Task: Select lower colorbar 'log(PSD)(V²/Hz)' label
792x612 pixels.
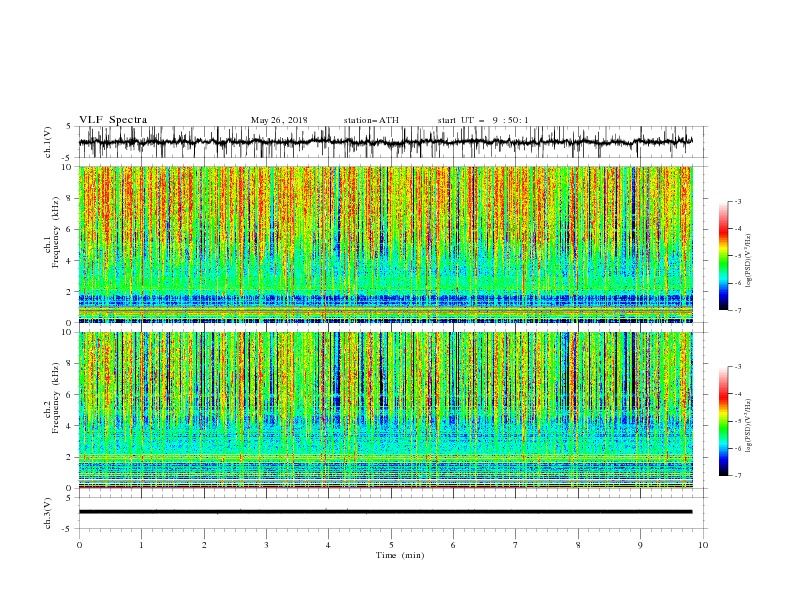Action: coord(749,426)
